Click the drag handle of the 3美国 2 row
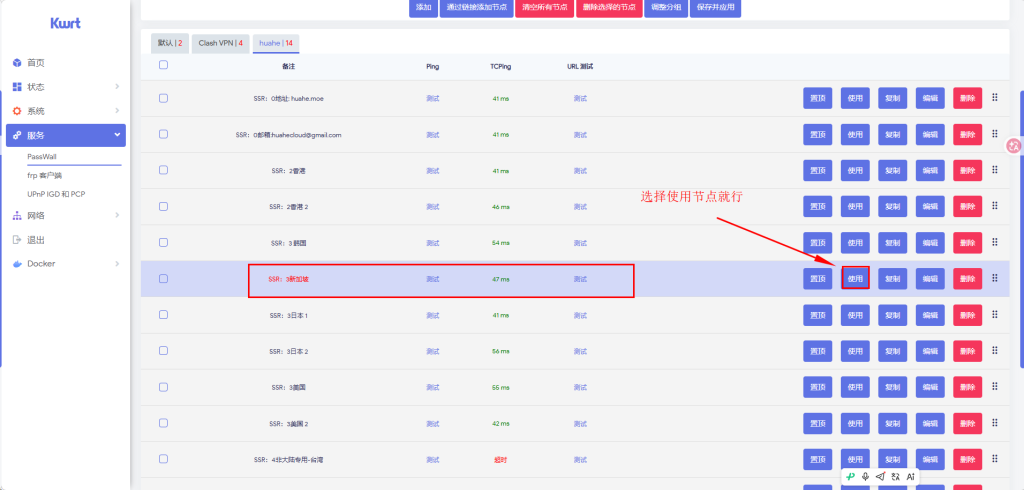The image size is (1024, 490). point(995,423)
